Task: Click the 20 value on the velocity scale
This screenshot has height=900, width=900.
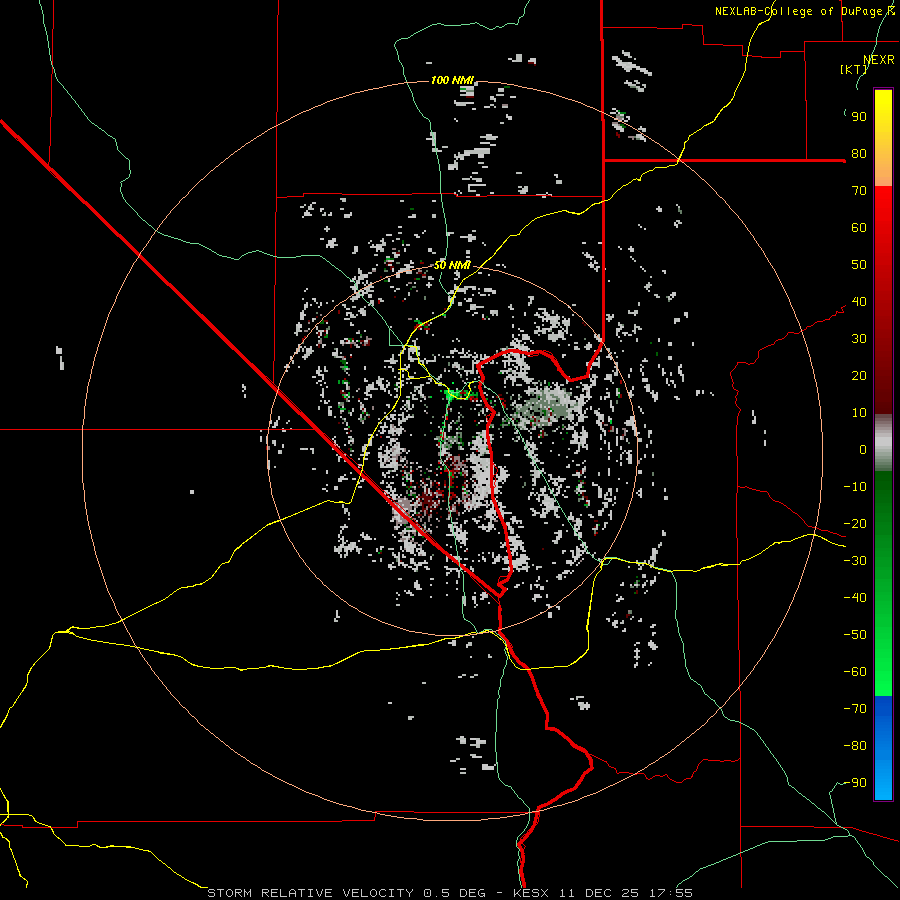Action: pos(859,375)
